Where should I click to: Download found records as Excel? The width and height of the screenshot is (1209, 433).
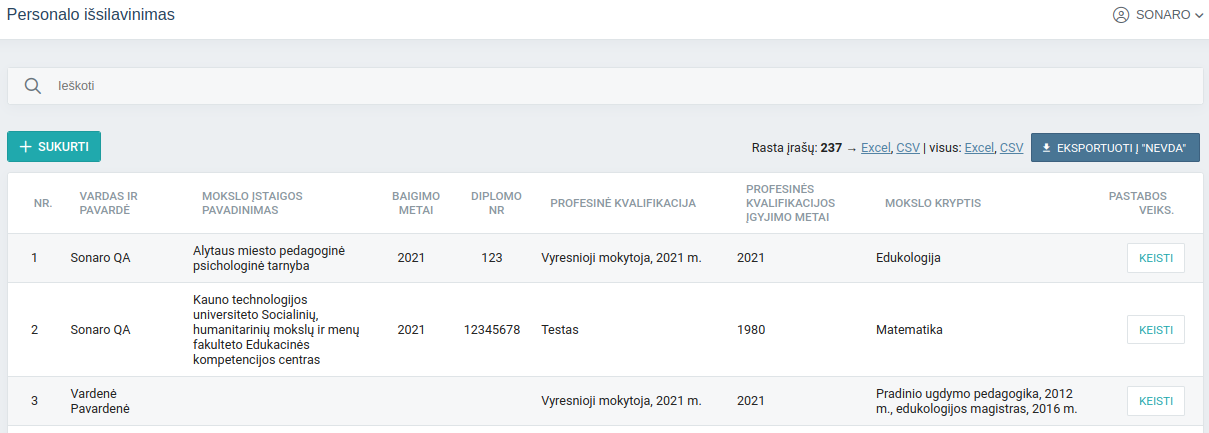(875, 148)
